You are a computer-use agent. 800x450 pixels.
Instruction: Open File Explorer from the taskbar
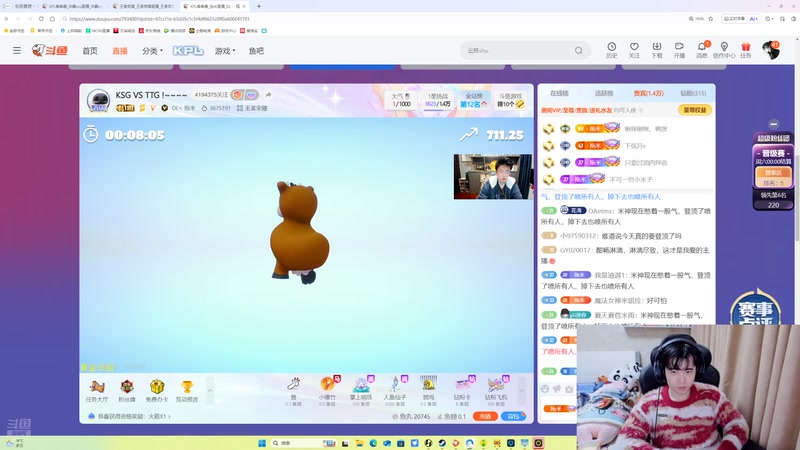[x=359, y=443]
